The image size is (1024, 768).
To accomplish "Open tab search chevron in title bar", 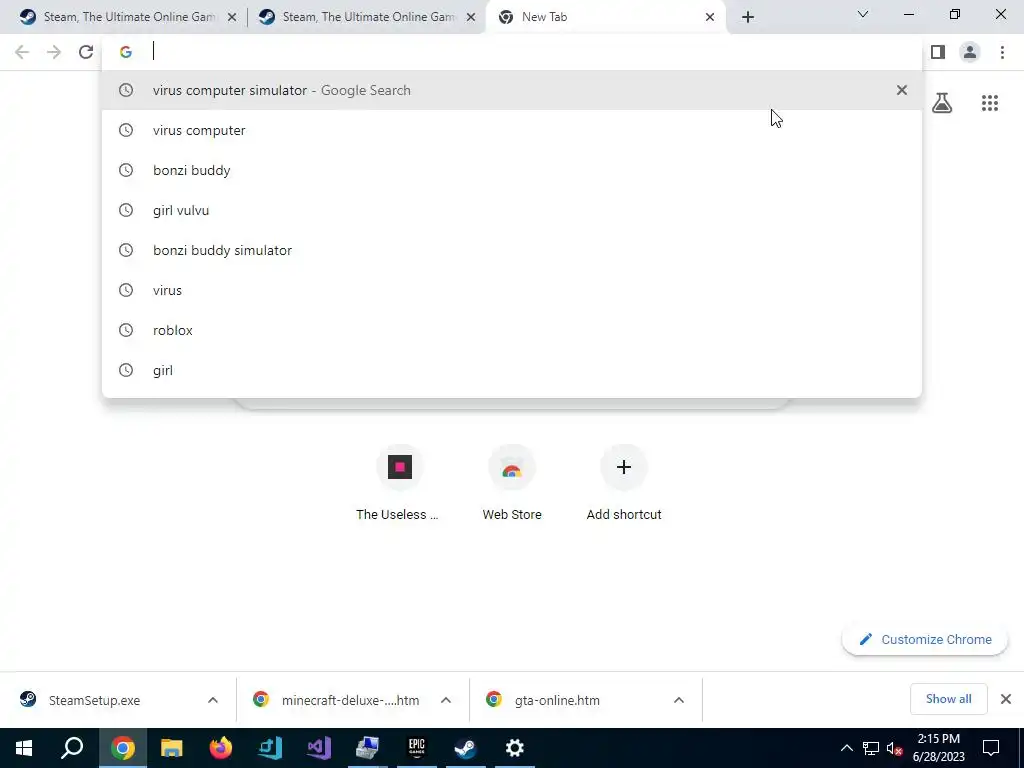I will click(x=863, y=14).
